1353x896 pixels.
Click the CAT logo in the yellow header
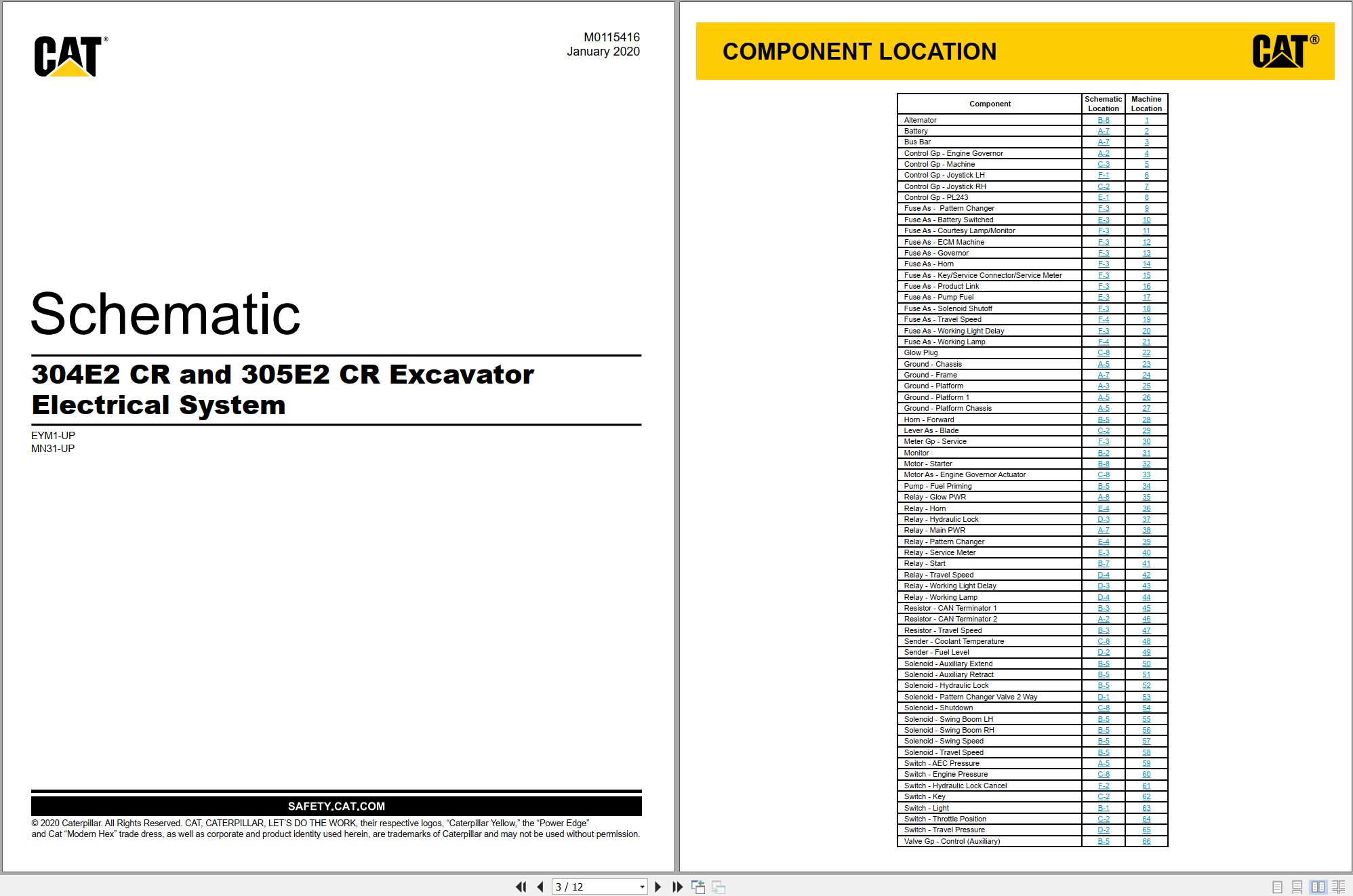point(1285,52)
